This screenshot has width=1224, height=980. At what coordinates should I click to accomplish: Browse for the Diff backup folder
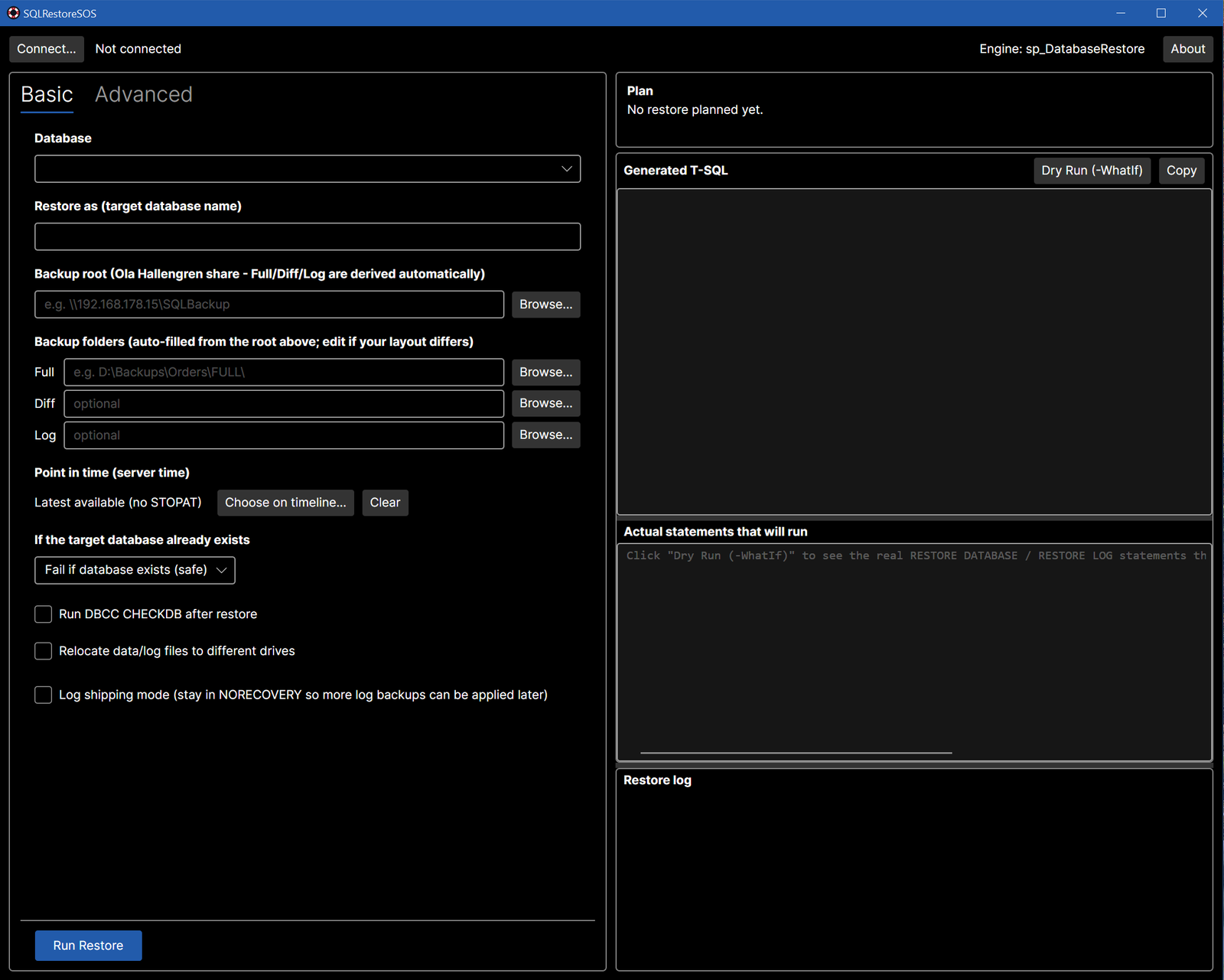tap(546, 403)
